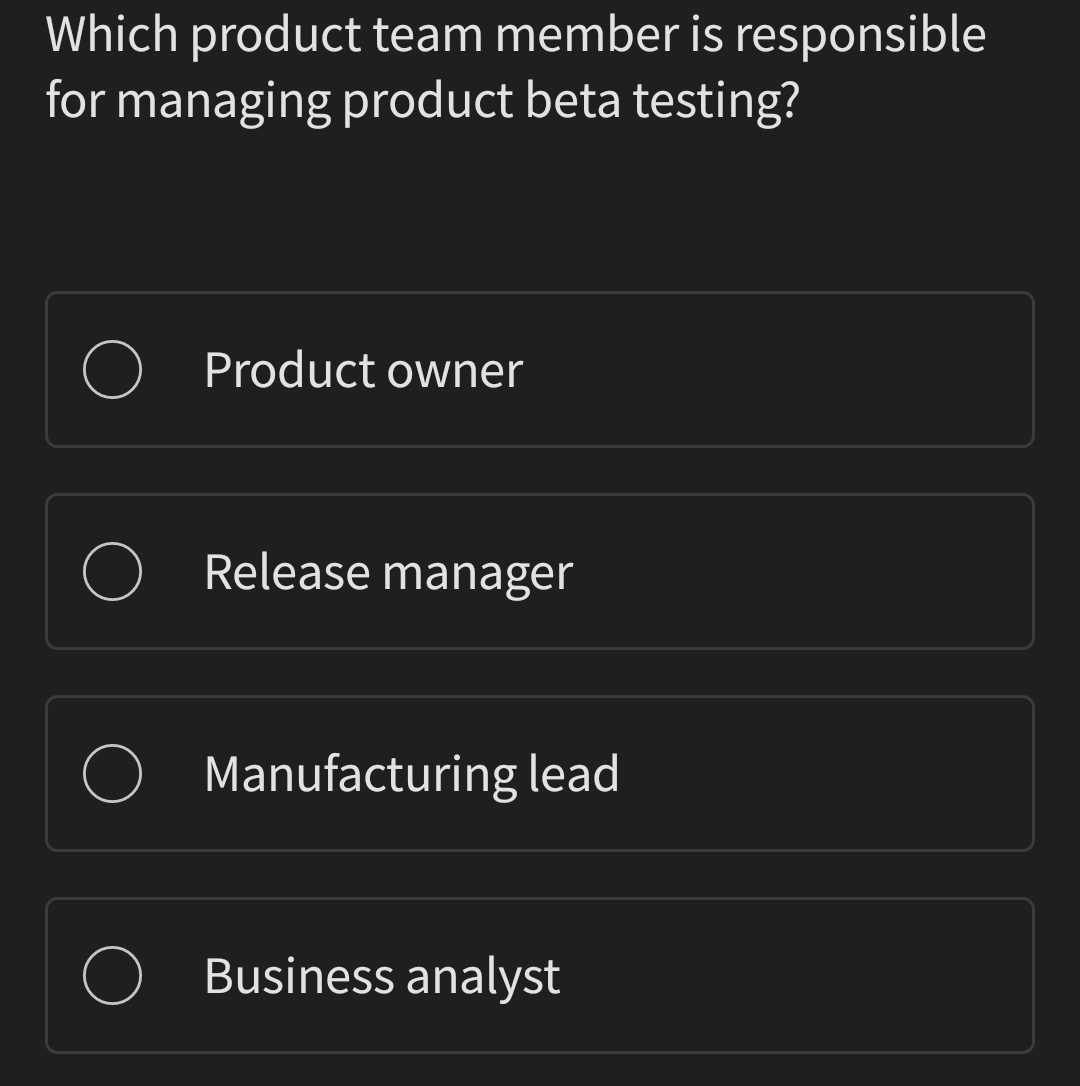Click the "Business analyst" answer text
Image resolution: width=1080 pixels, height=1086 pixels.
(382, 976)
